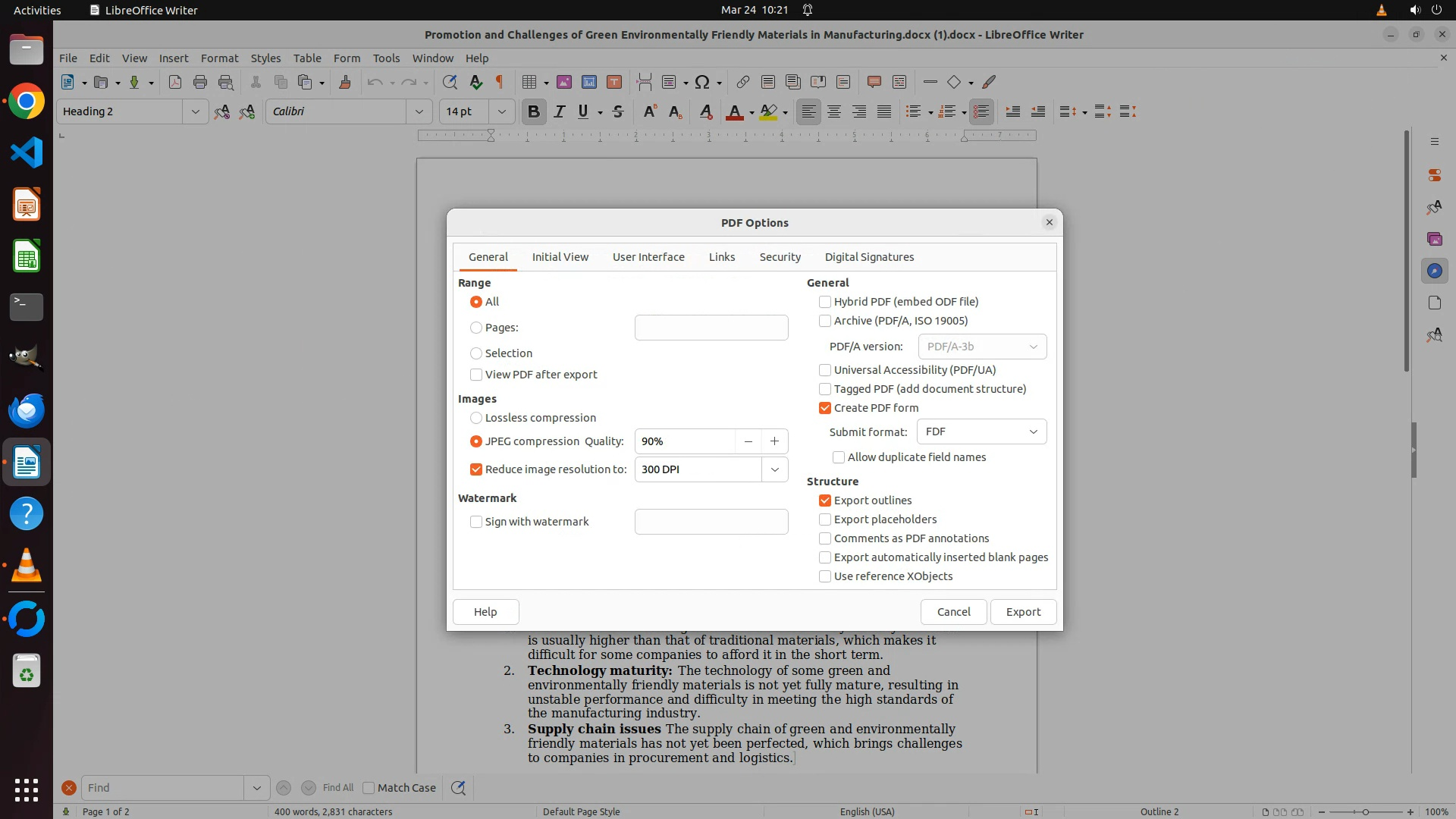The image size is (1456, 819).
Task: Open the Navigator sidebar compass icon
Action: click(x=1434, y=271)
